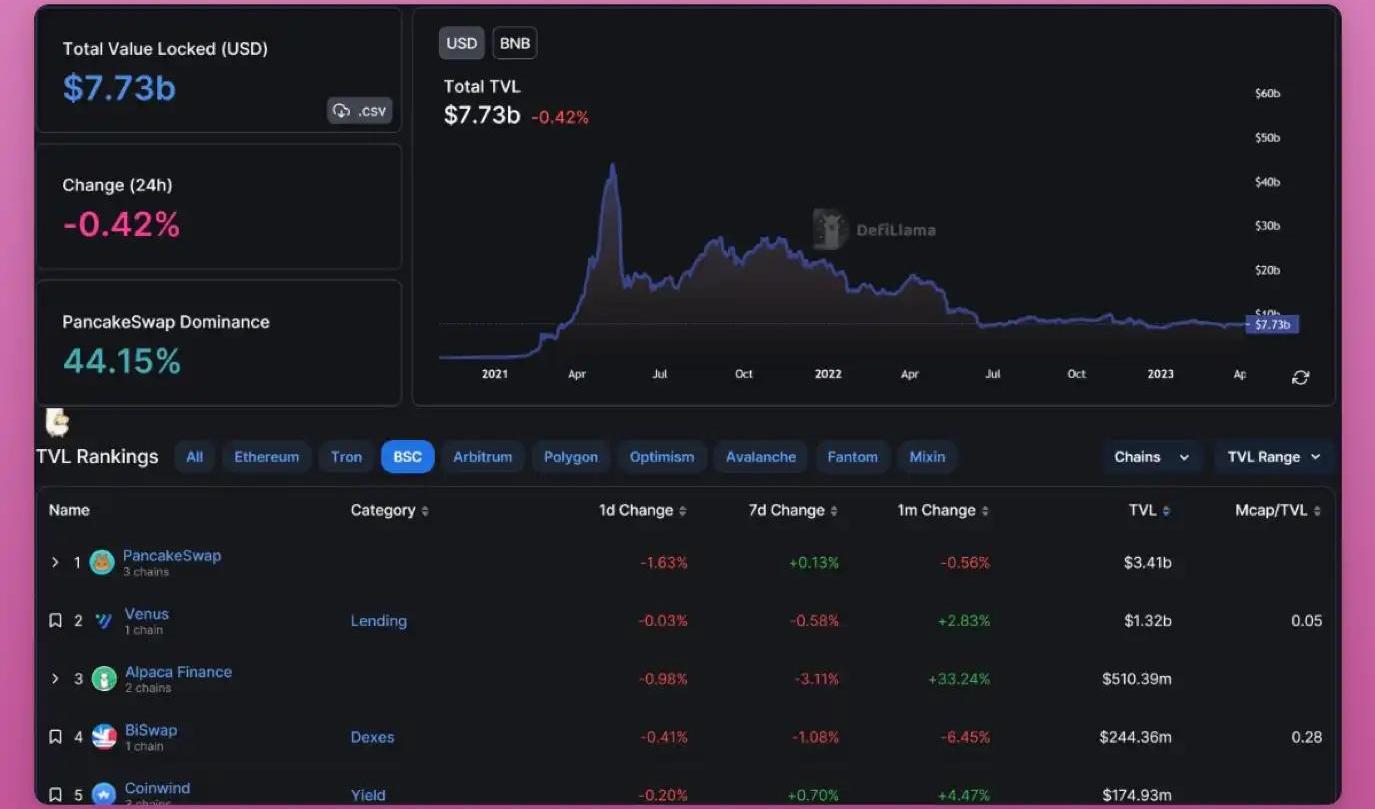Click the $7.73b chart price label

[1272, 325]
